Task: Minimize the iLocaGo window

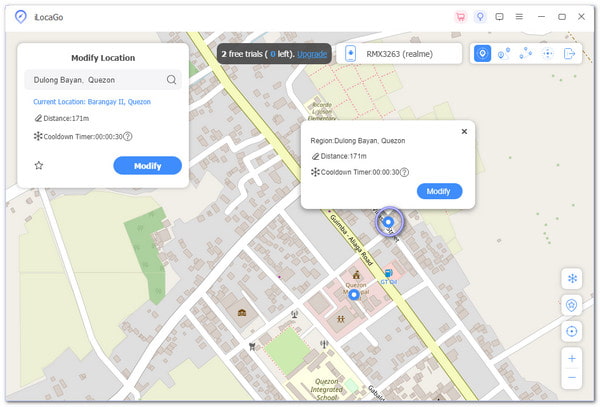Action: point(541,17)
